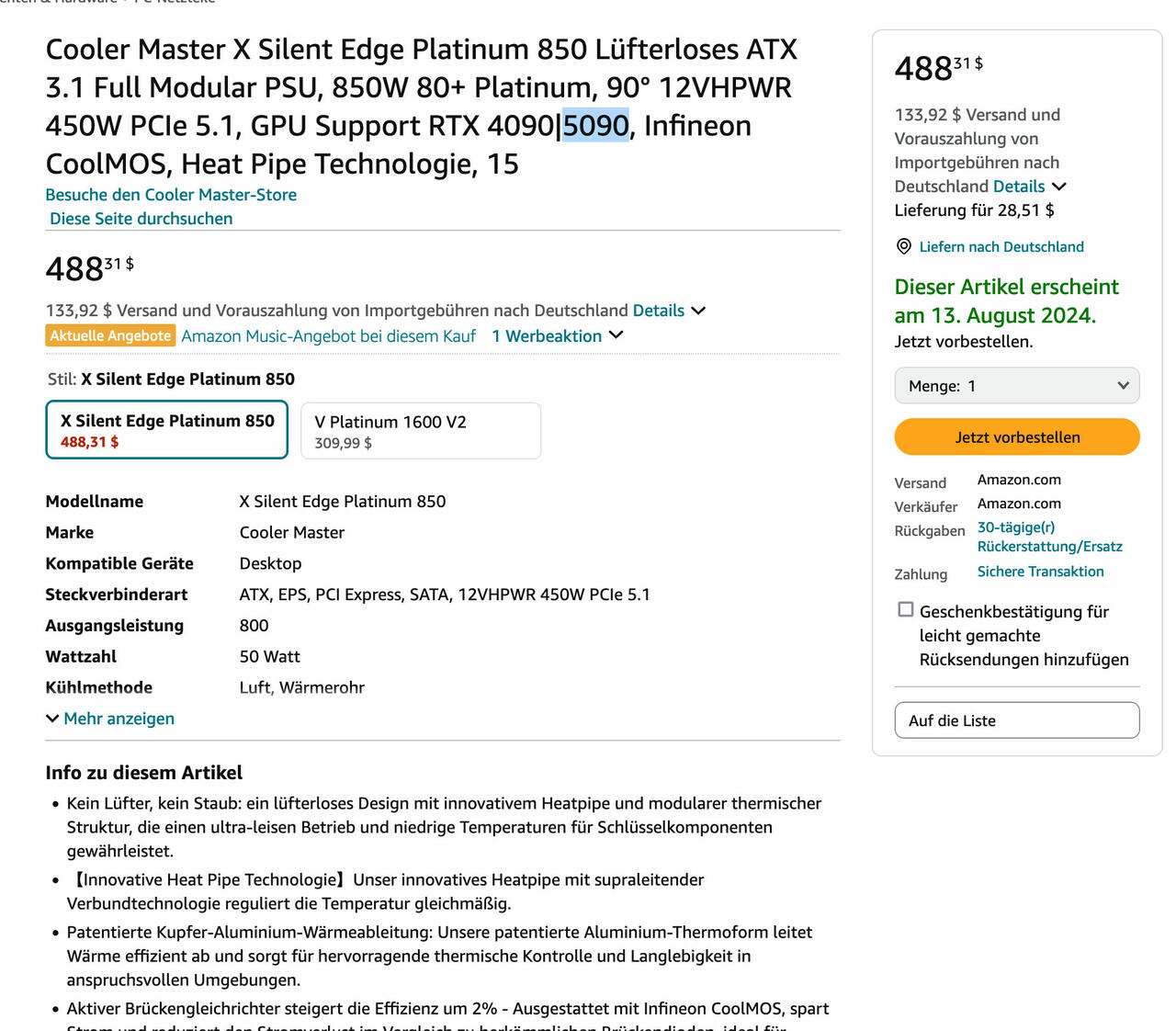Viewport: 1176px width, 1031px height.
Task: Enable the Geschenkbestätigung checkbox
Action: pos(906,609)
